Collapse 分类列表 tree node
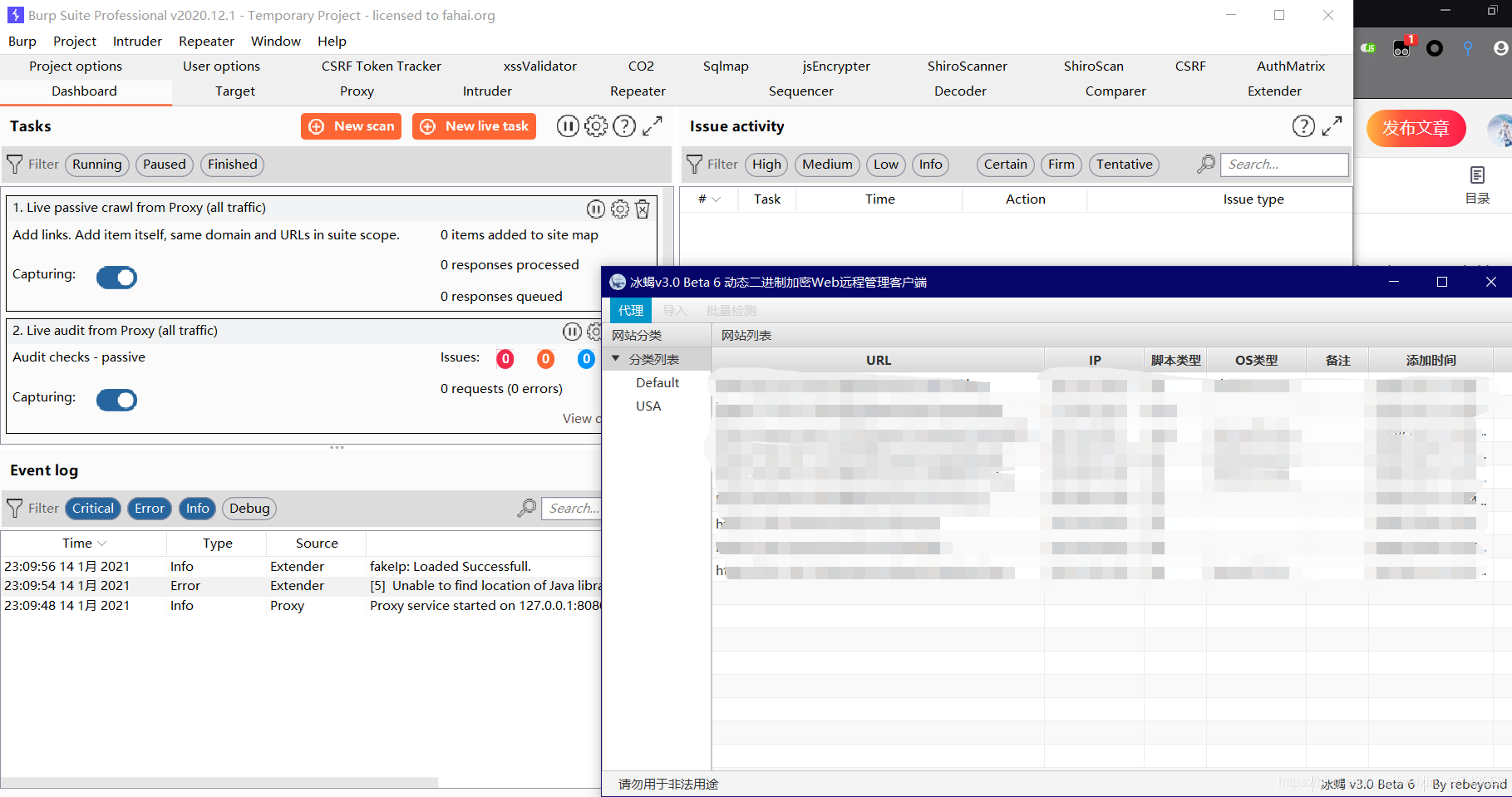Viewport: 1512px width, 797px height. coord(616,359)
